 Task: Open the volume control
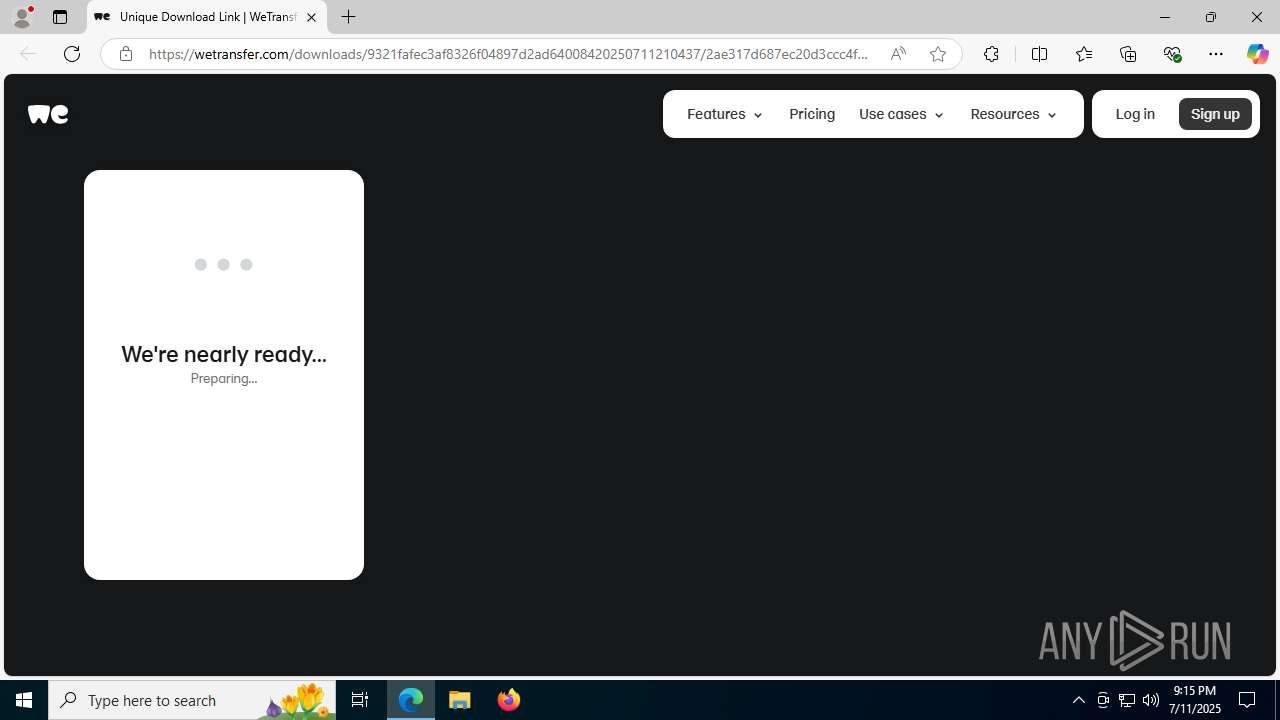(x=1151, y=700)
